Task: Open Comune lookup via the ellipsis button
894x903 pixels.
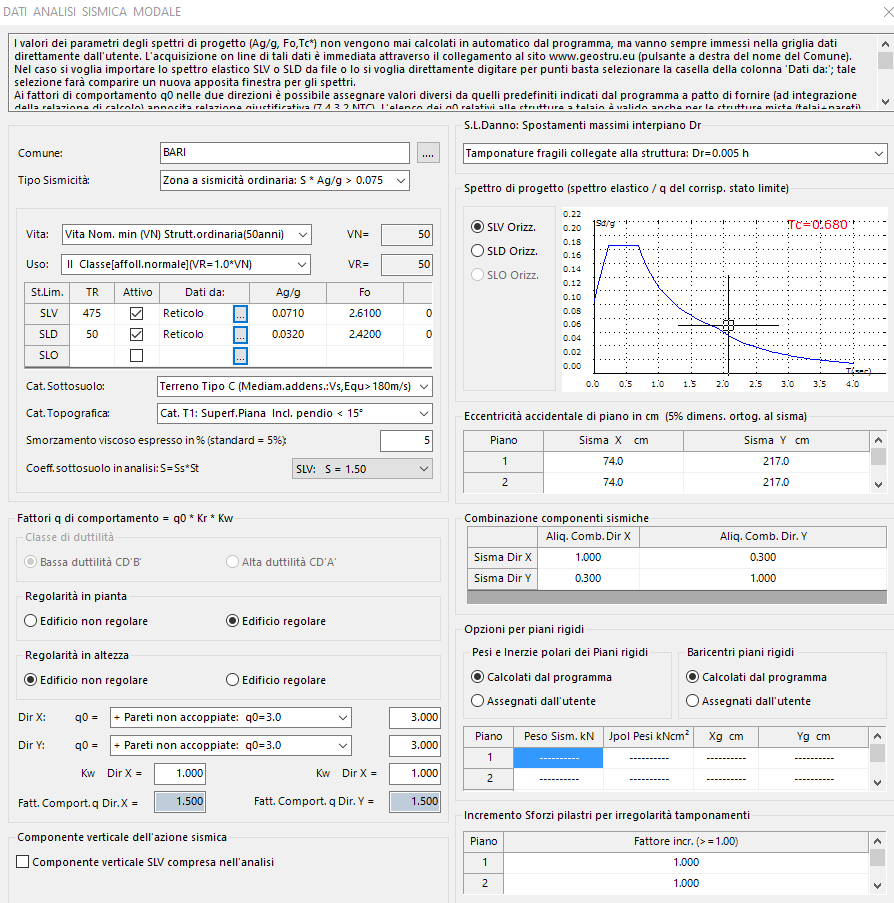Action: pos(428,153)
